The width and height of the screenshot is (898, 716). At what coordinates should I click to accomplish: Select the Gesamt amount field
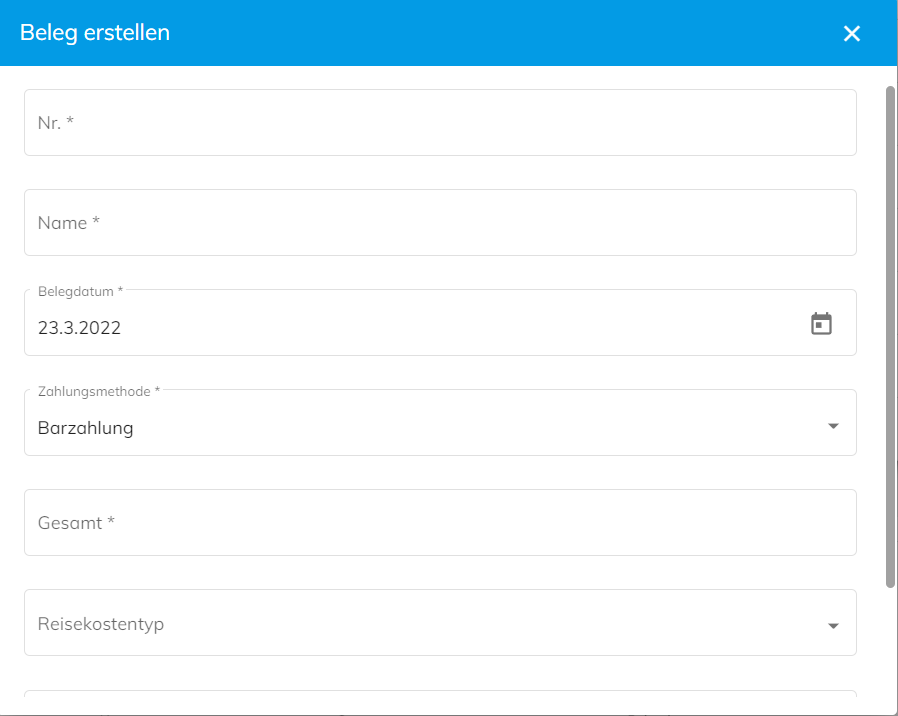[440, 522]
